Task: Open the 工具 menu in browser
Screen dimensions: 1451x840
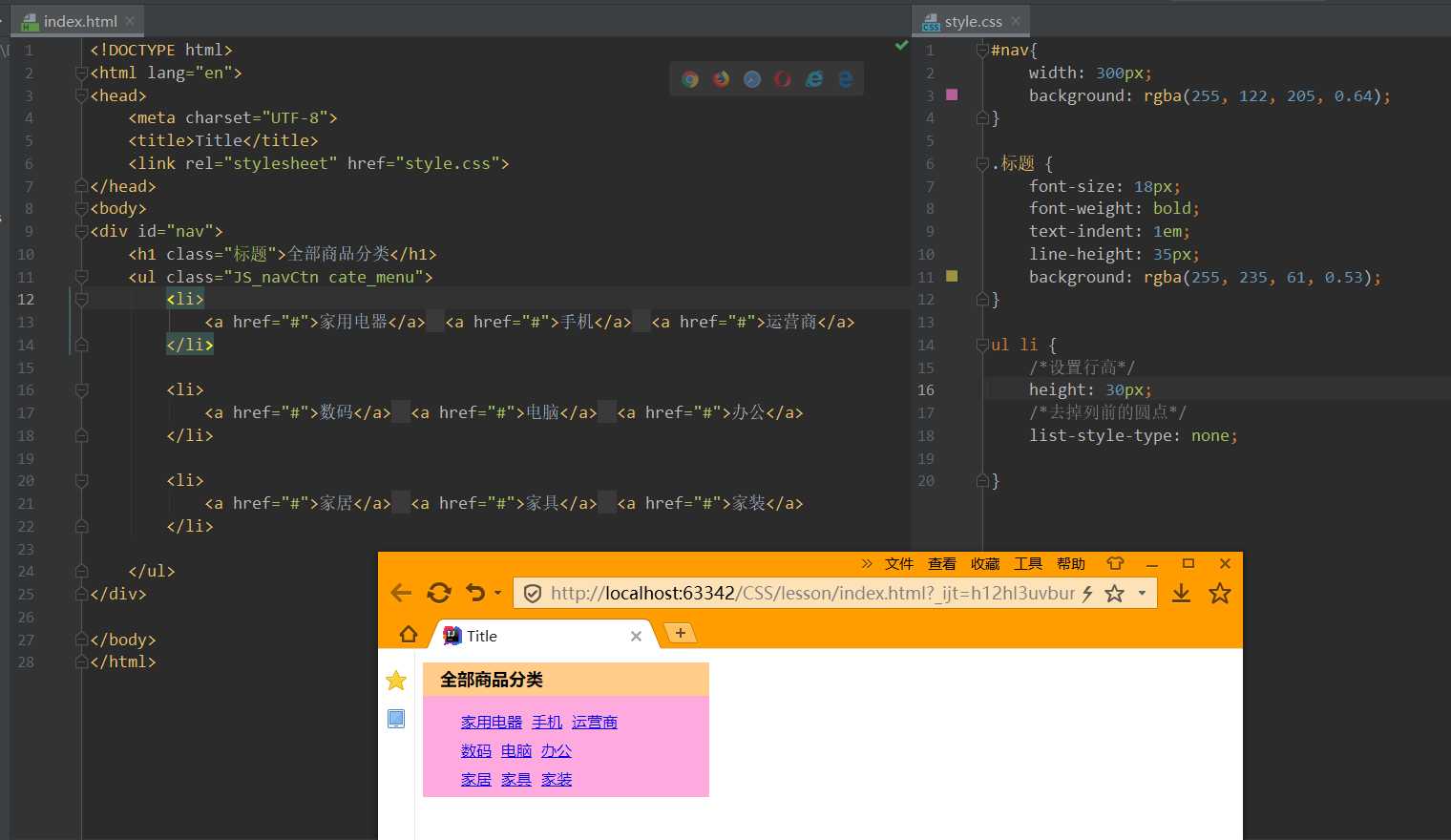Action: 1028,564
